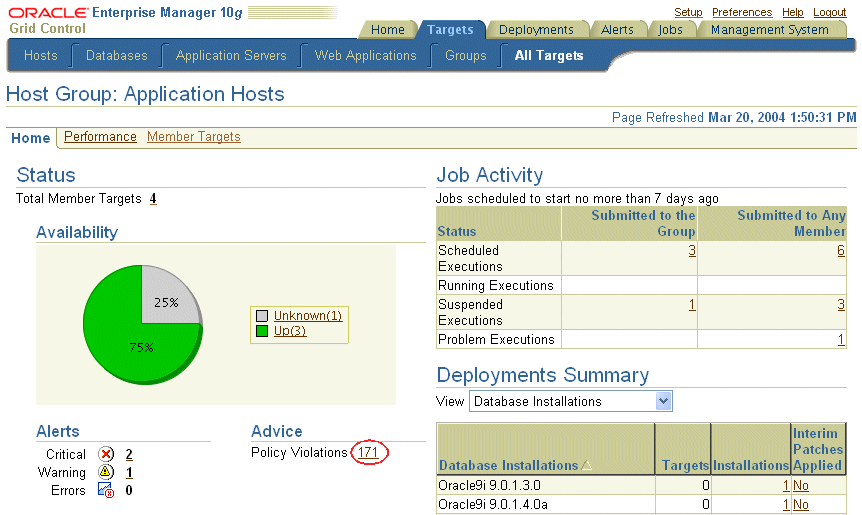Click the Oracle9i 9.0.1.3.0 row name
The width and height of the screenshot is (862, 515).
[489, 485]
